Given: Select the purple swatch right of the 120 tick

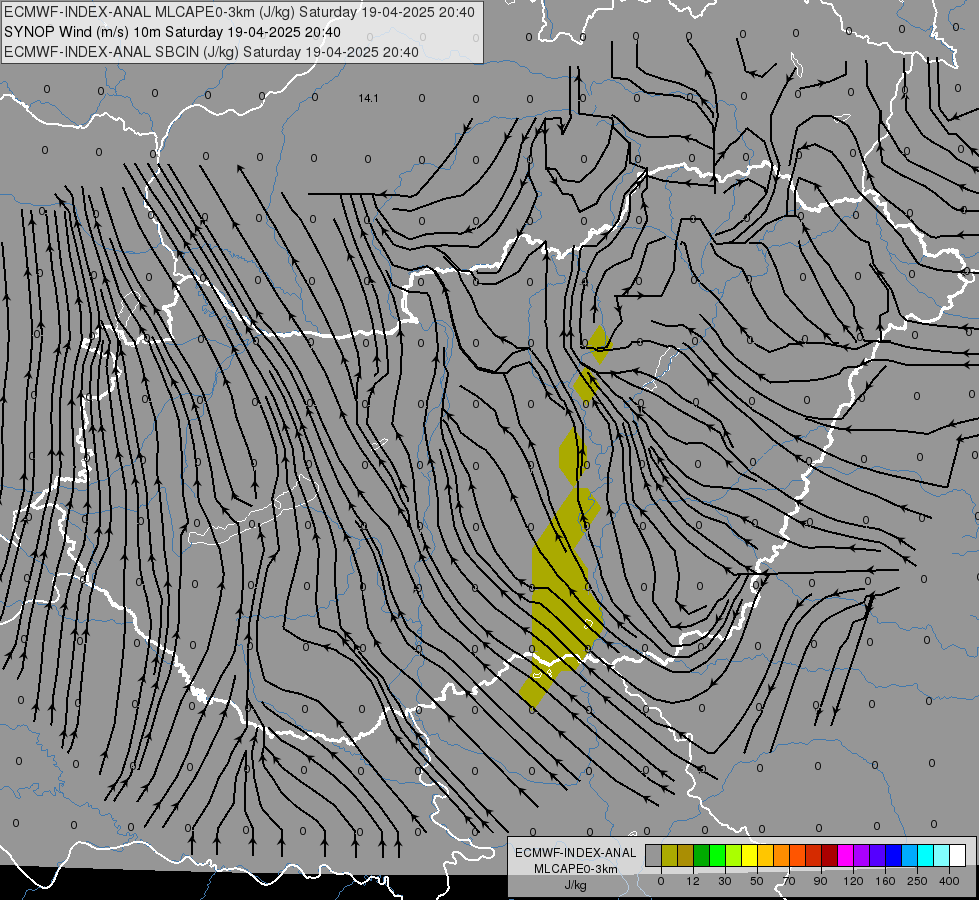Looking at the screenshot, I should (862, 856).
